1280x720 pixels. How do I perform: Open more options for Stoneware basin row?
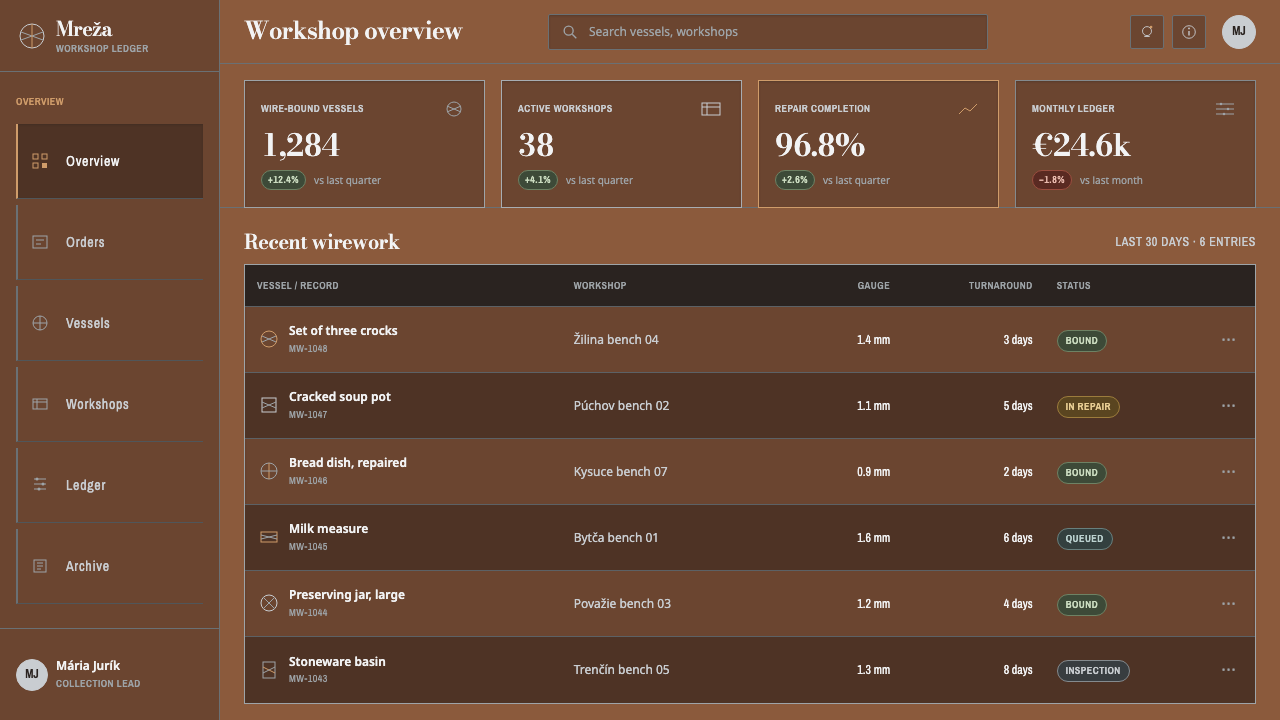tap(1229, 670)
